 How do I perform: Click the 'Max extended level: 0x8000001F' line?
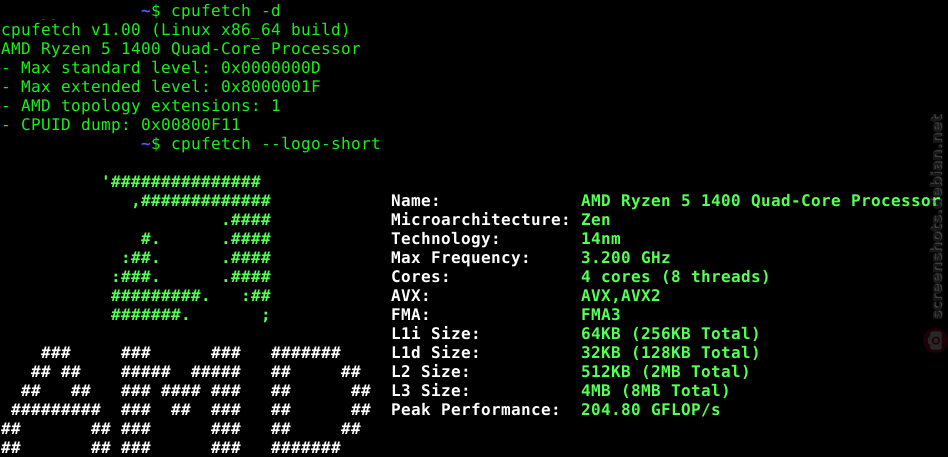tap(161, 87)
